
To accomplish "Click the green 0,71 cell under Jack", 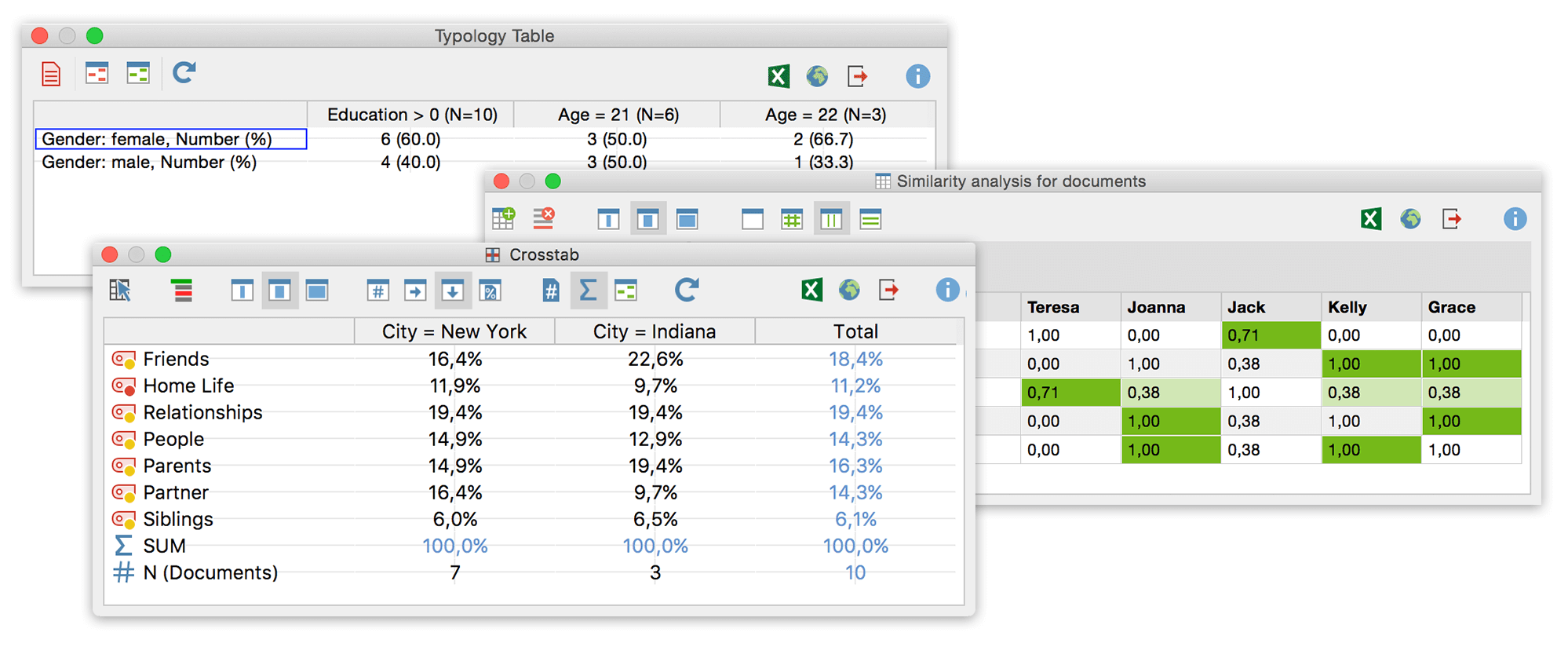I will [1271, 335].
